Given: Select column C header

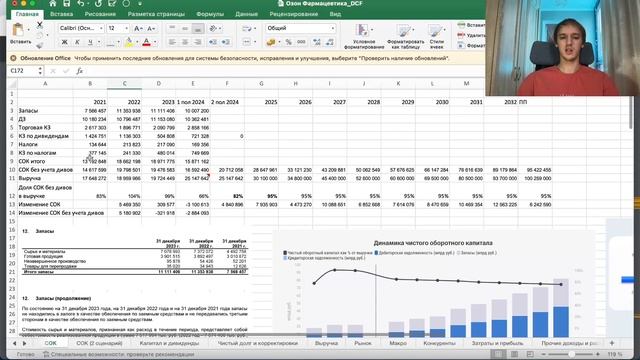Looking at the screenshot, I should 124,83.
